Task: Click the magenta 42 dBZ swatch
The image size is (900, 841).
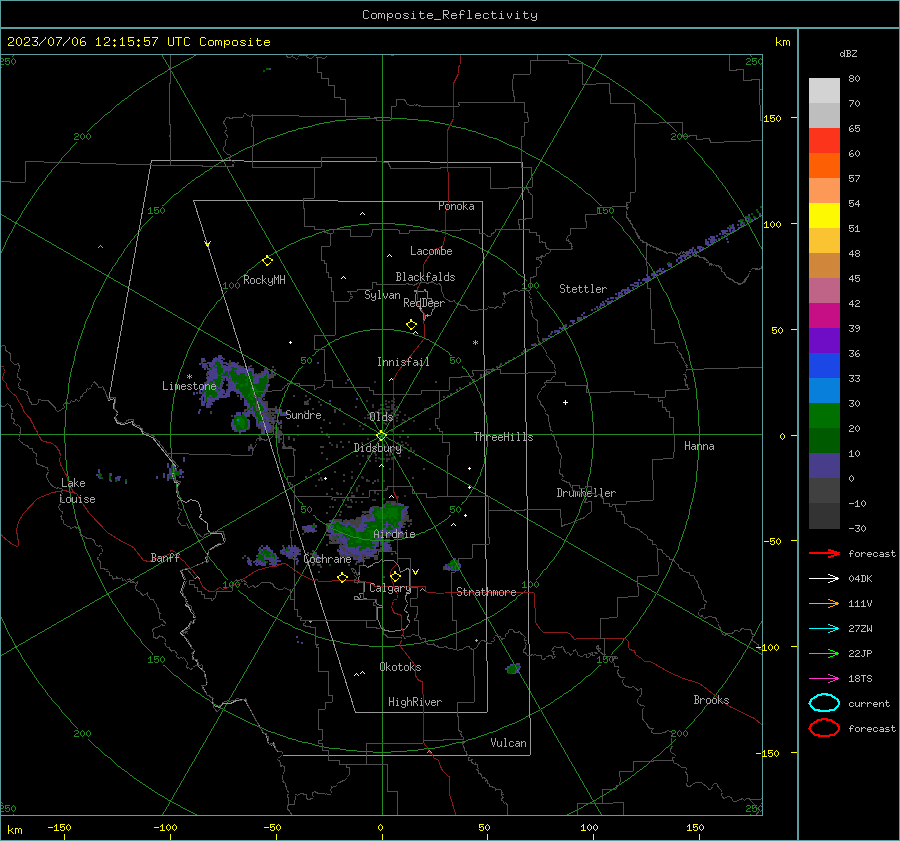Action: click(824, 316)
